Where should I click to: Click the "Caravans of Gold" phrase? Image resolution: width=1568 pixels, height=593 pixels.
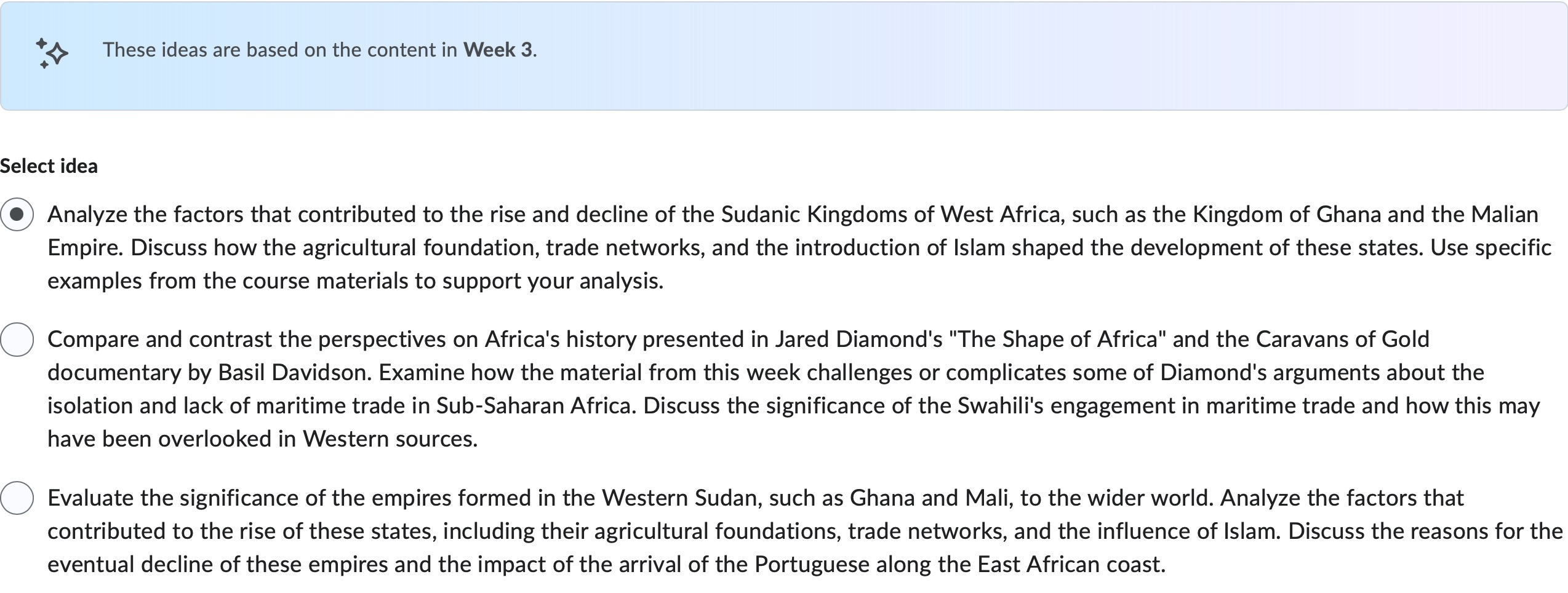tap(1342, 340)
